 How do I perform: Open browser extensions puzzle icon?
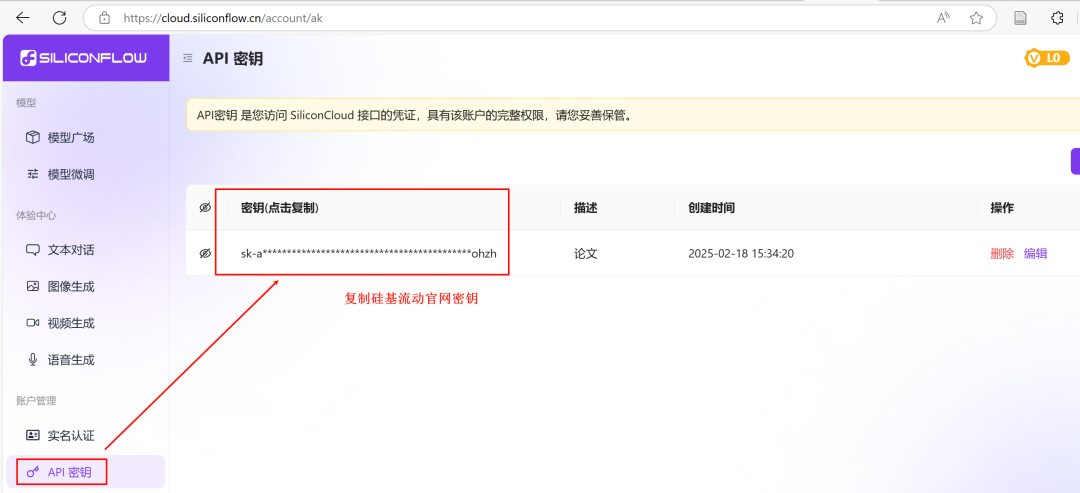coord(1057,18)
